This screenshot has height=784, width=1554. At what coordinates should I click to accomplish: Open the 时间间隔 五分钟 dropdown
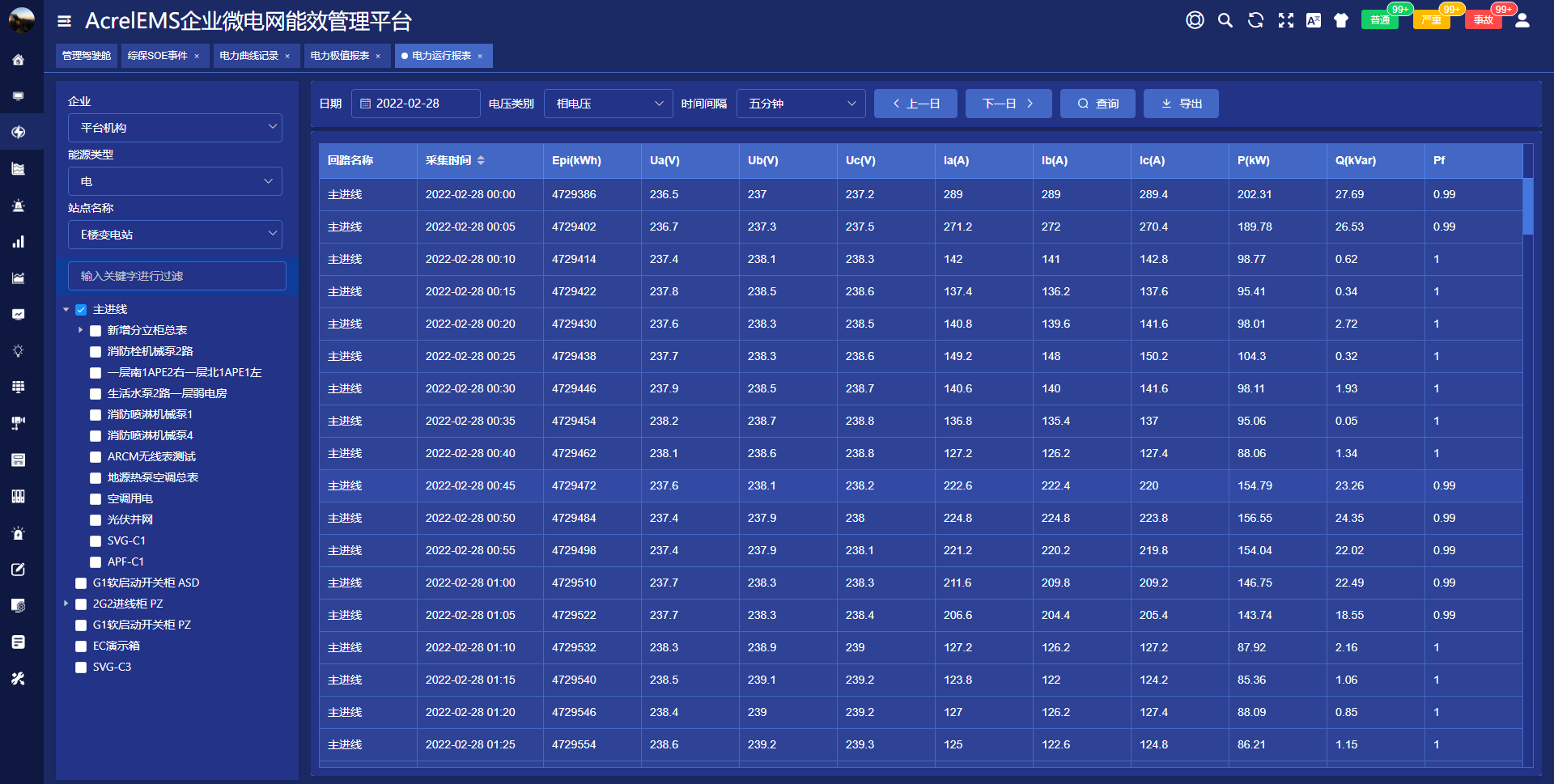tap(800, 104)
